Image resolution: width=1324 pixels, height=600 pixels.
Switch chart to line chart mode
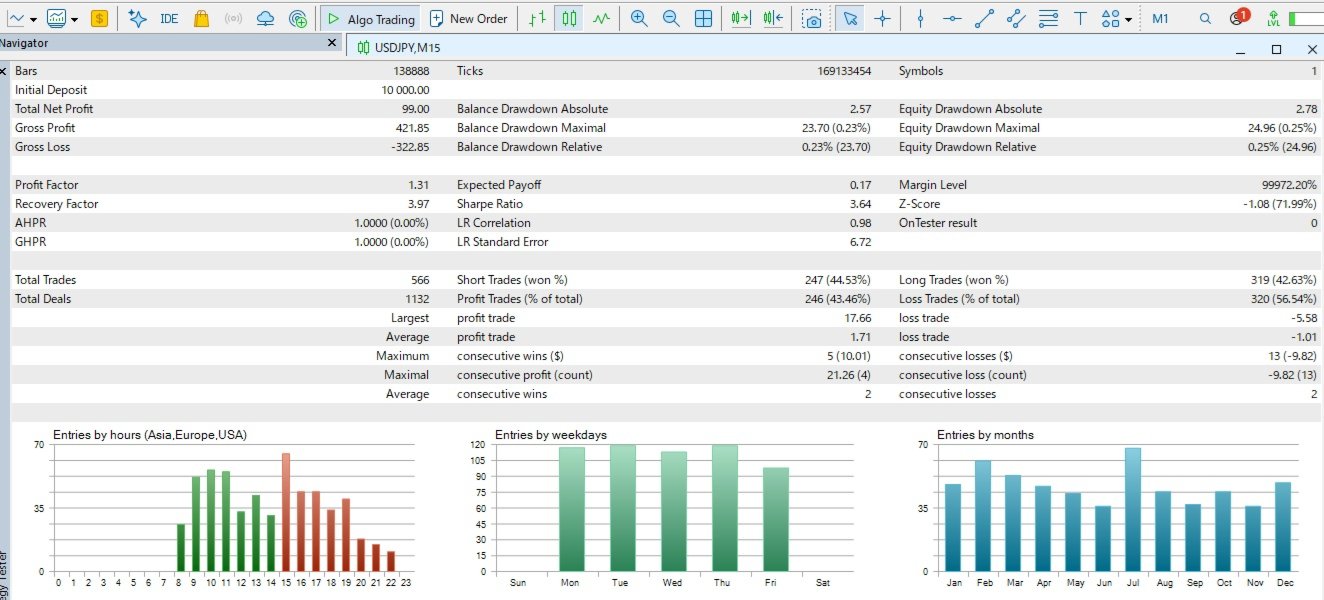pos(601,18)
